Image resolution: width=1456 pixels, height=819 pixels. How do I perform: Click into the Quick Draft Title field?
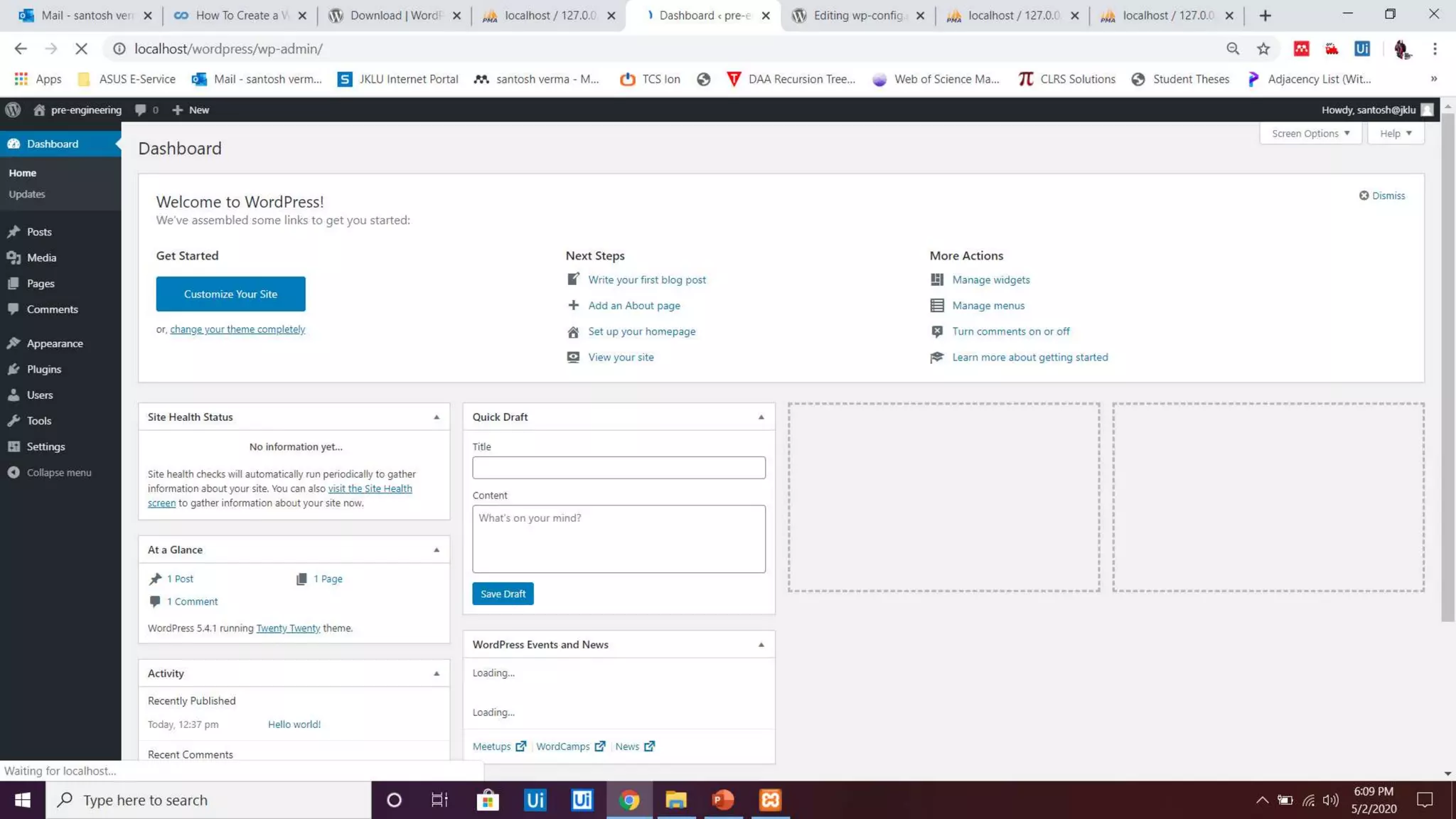coord(618,468)
